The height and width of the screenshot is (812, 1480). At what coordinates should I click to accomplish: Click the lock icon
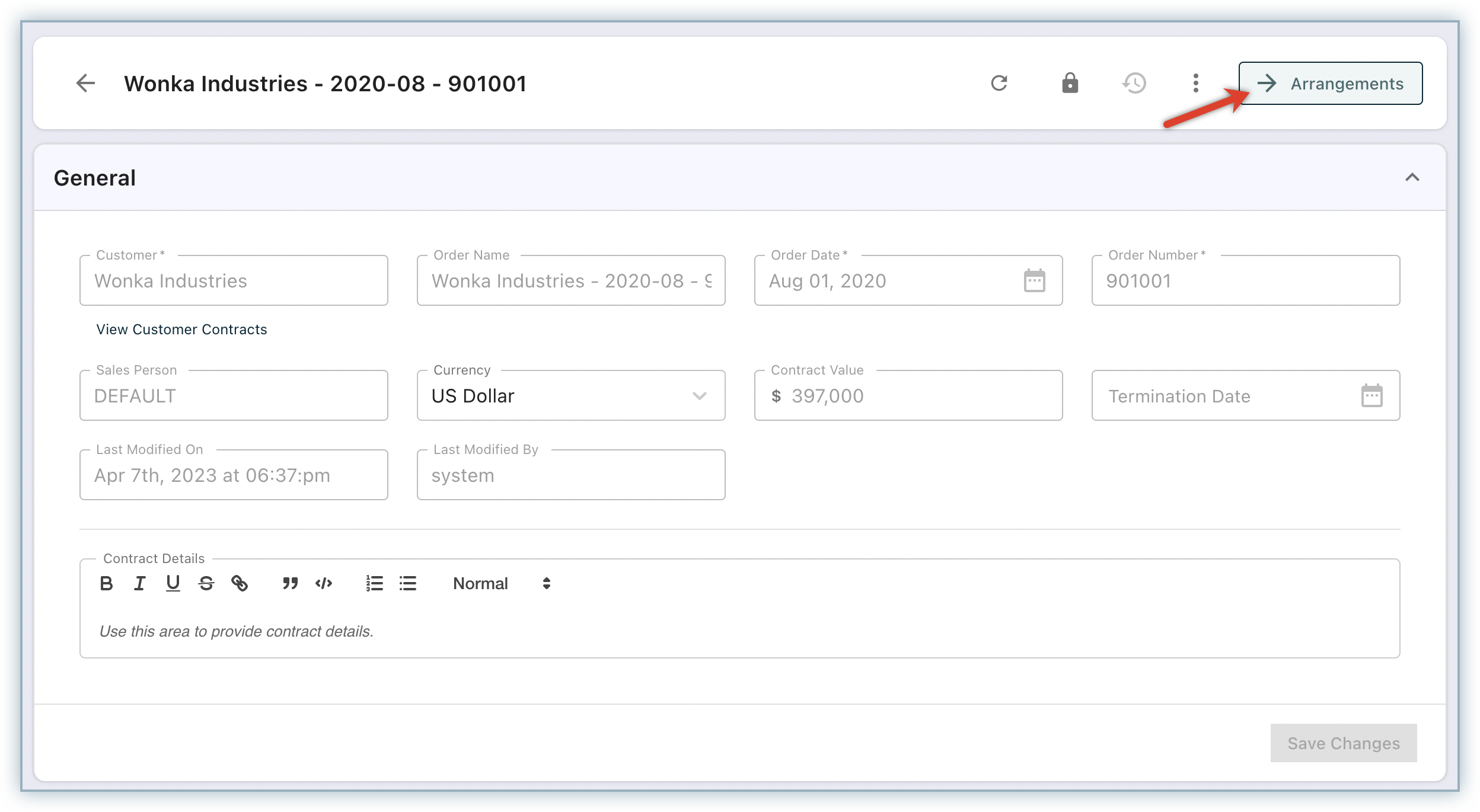[1070, 83]
